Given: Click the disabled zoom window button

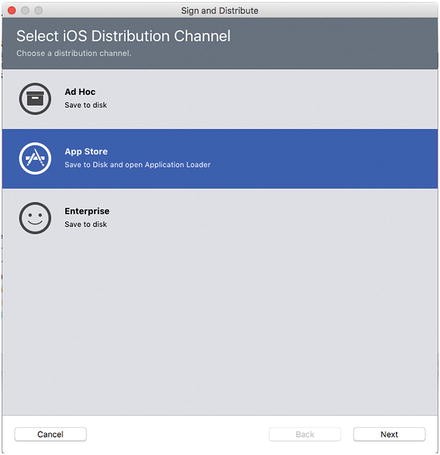Looking at the screenshot, I should pyautogui.click(x=39, y=10).
